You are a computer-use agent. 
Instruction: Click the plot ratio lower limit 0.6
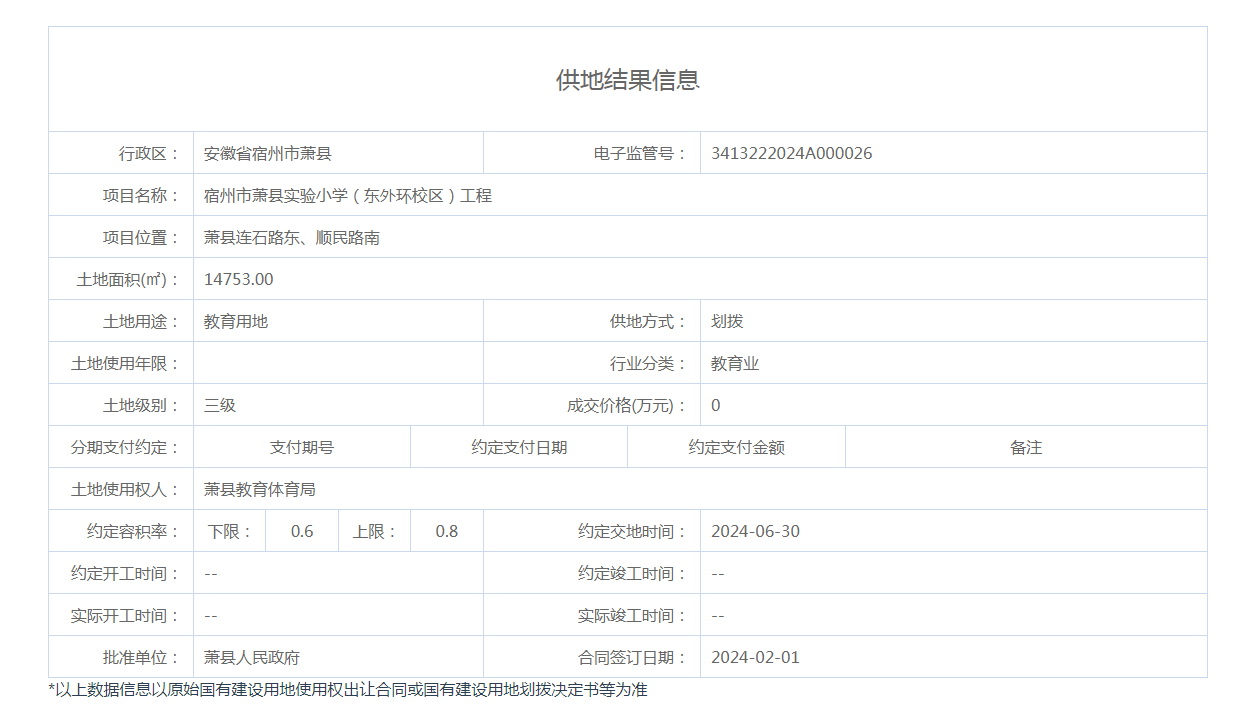point(302,531)
